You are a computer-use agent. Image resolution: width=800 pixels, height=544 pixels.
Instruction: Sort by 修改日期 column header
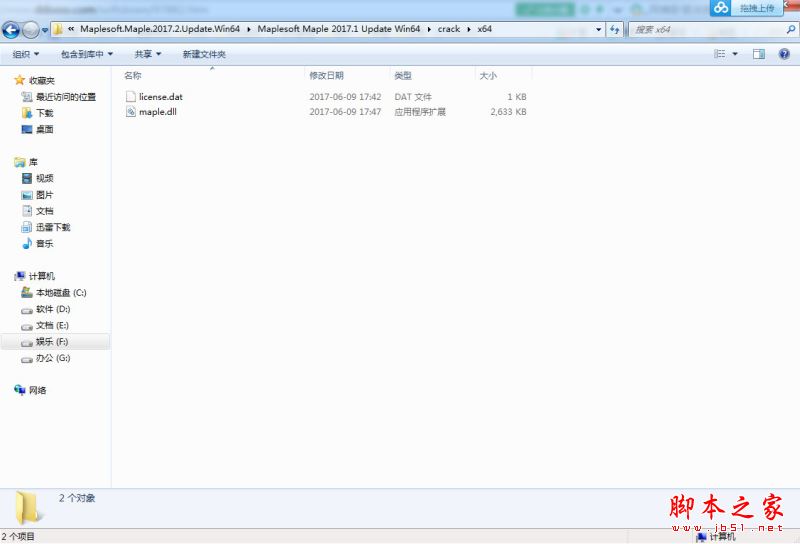tap(326, 76)
